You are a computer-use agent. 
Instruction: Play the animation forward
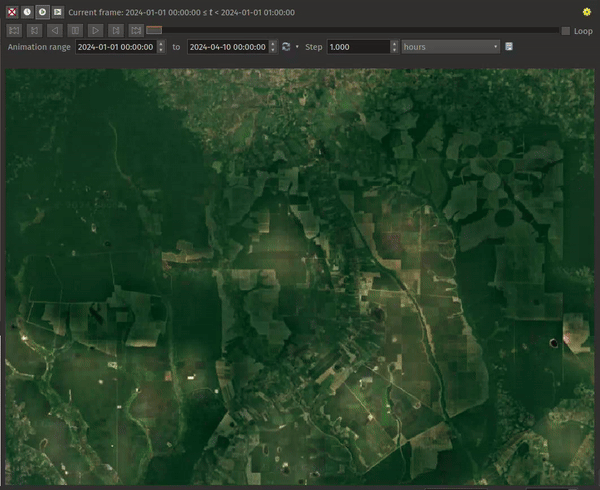coord(95,31)
